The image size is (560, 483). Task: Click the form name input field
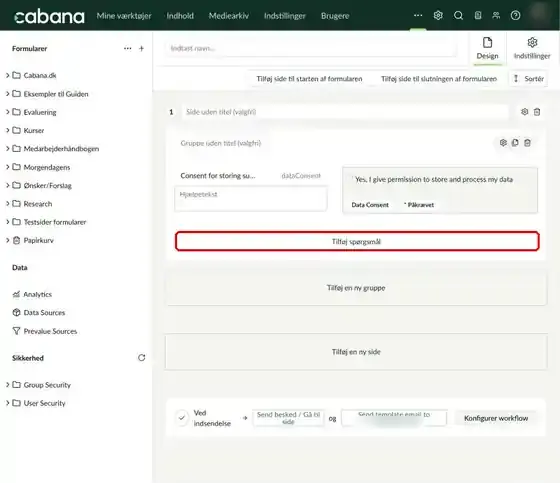coord(311,48)
